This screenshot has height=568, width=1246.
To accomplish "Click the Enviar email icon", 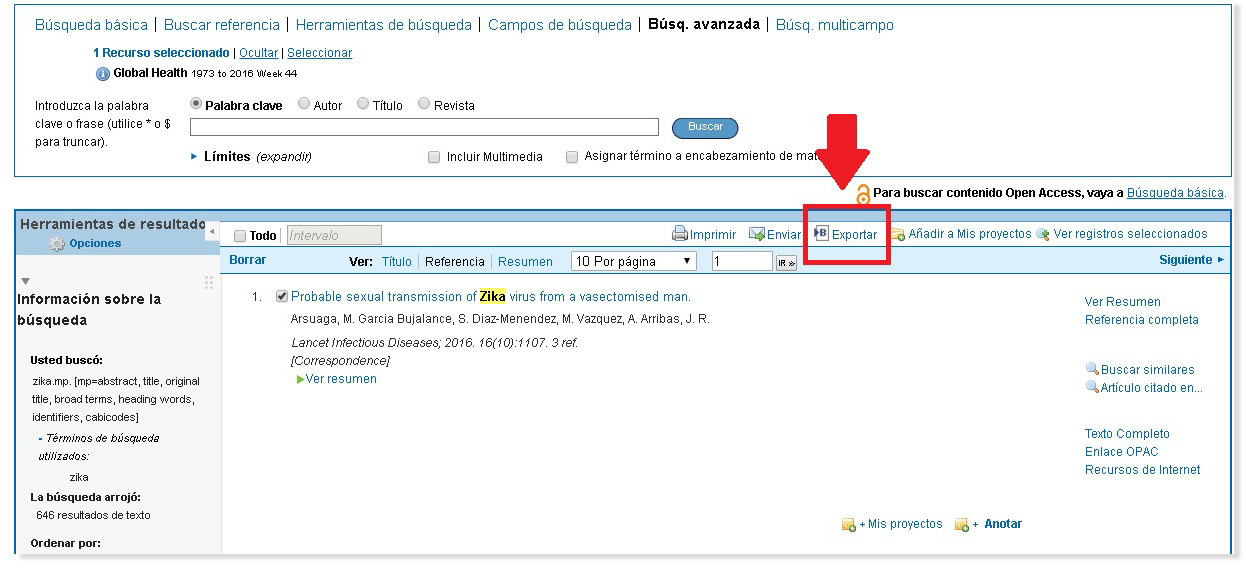I will click(x=757, y=234).
